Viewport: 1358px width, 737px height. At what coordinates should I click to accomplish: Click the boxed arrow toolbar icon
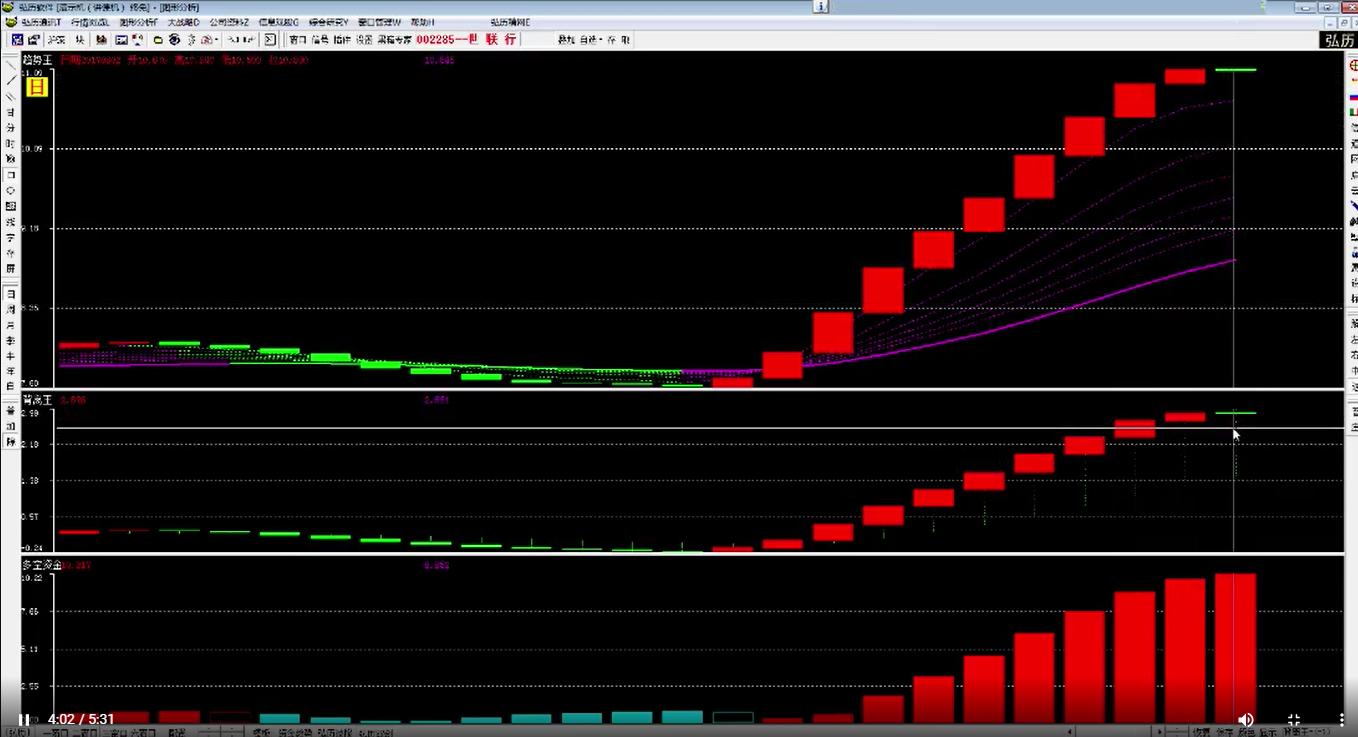point(270,40)
